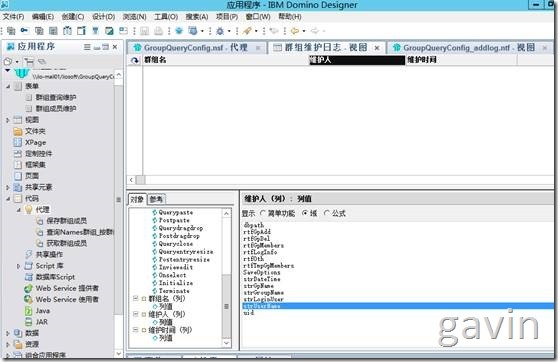Expand the 资源 tree node
558x362 pixels.
pyautogui.click(x=8, y=344)
